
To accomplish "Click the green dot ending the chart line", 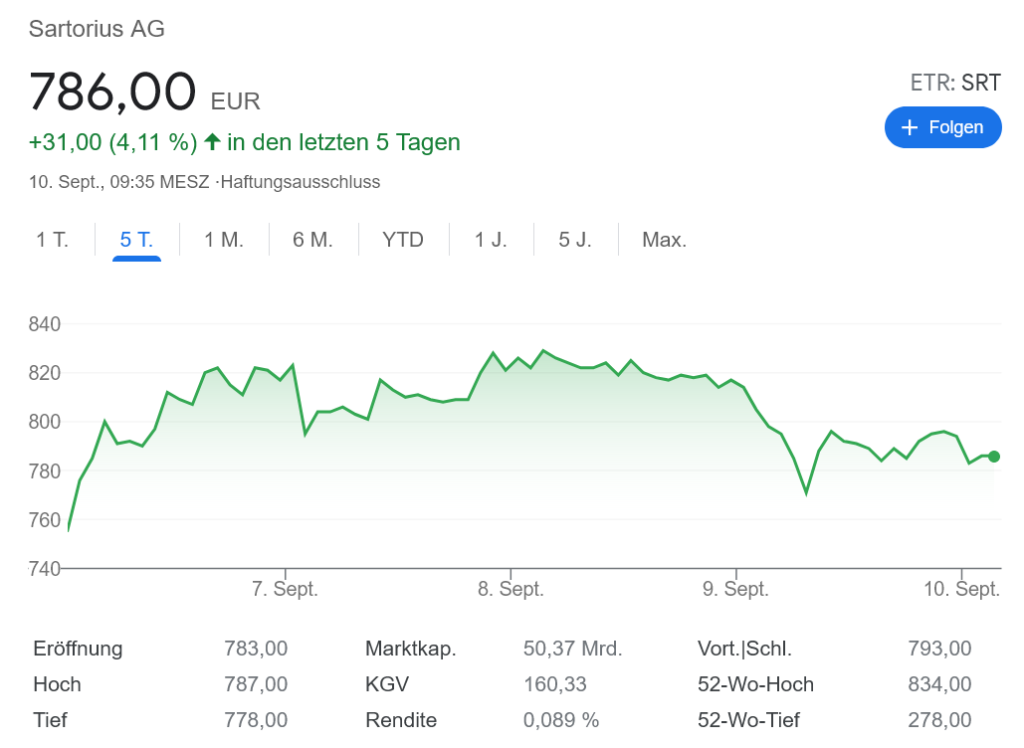I will coord(993,456).
